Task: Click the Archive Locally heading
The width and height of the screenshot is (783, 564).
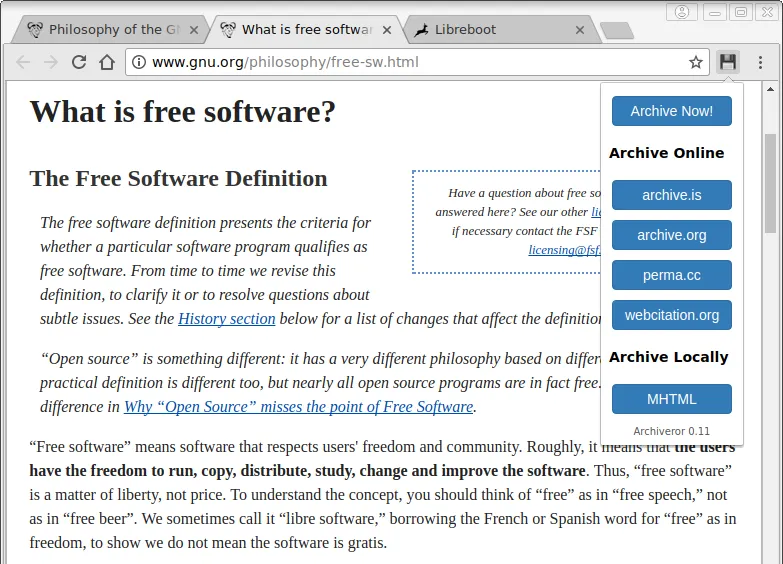Action: coord(668,357)
